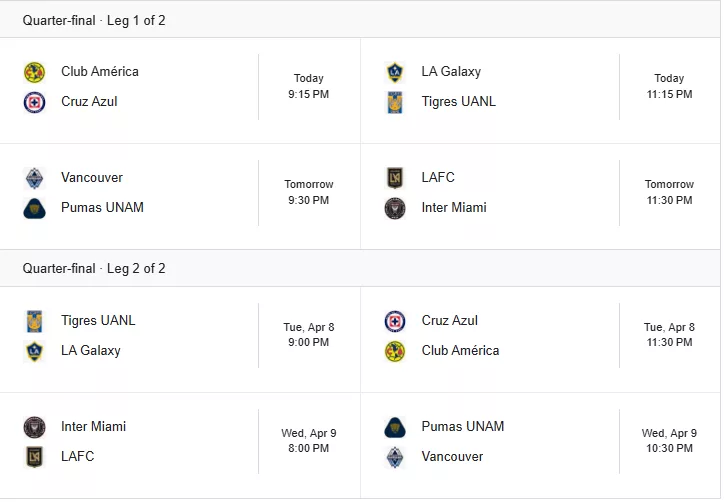Open Tue, Apr 8 9:00 PM match
The height and width of the screenshot is (502, 725).
[180, 340]
